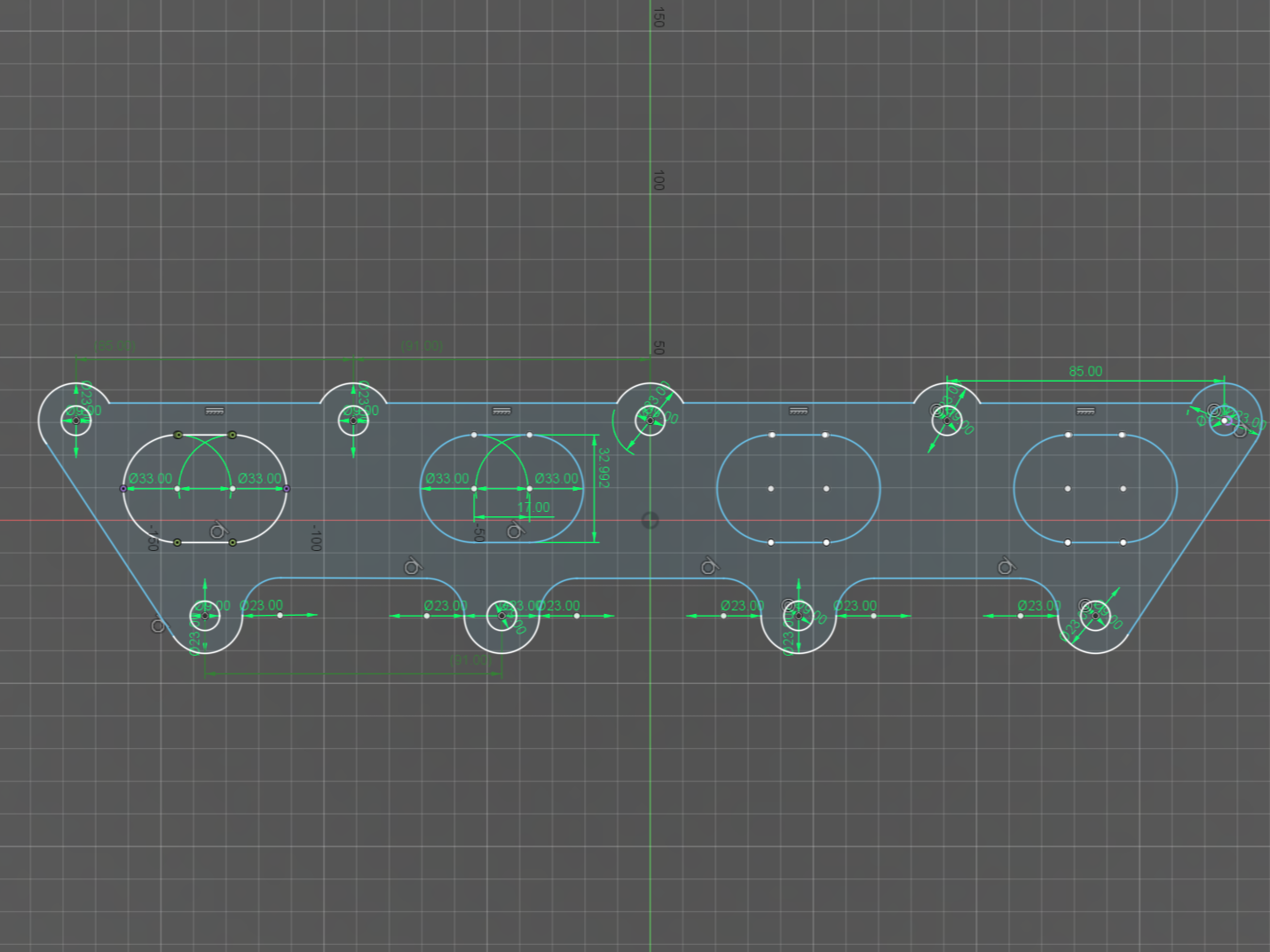
Task: Click right center point of fourth slot
Action: pos(1123,489)
